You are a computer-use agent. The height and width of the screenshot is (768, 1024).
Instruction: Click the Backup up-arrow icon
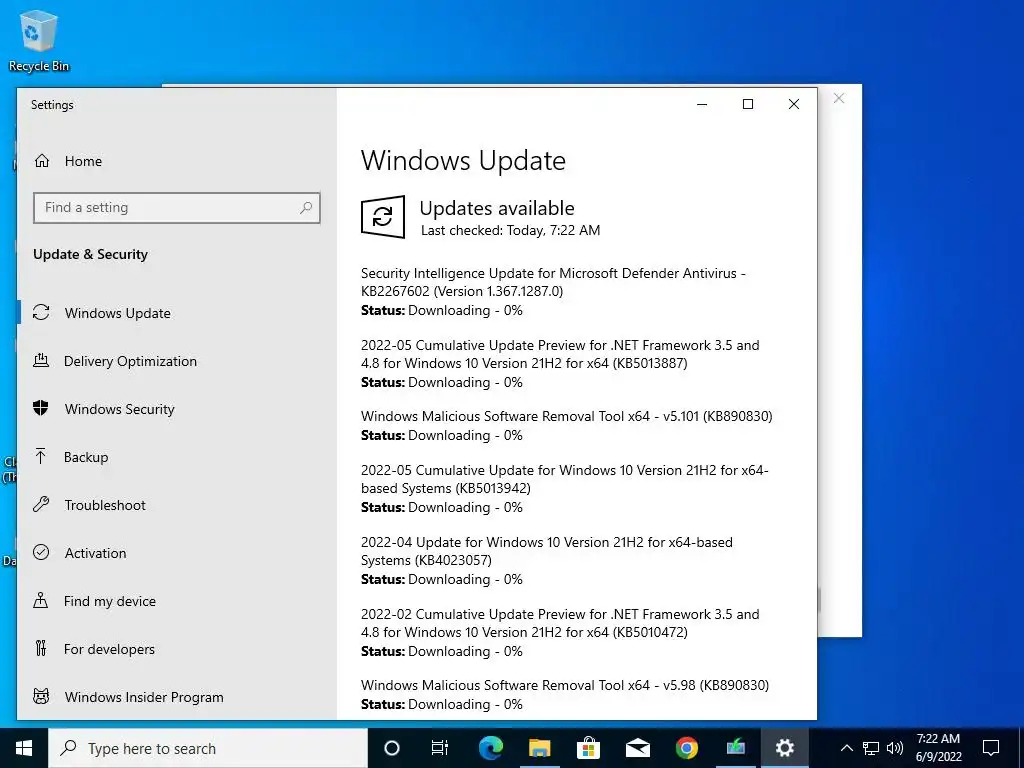tap(40, 456)
